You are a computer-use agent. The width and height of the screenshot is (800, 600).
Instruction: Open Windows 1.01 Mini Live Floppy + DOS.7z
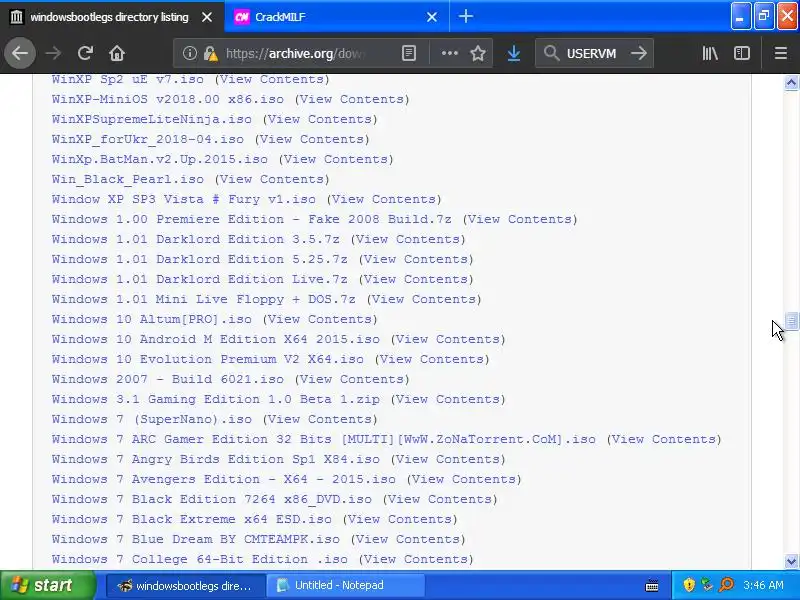pos(204,299)
